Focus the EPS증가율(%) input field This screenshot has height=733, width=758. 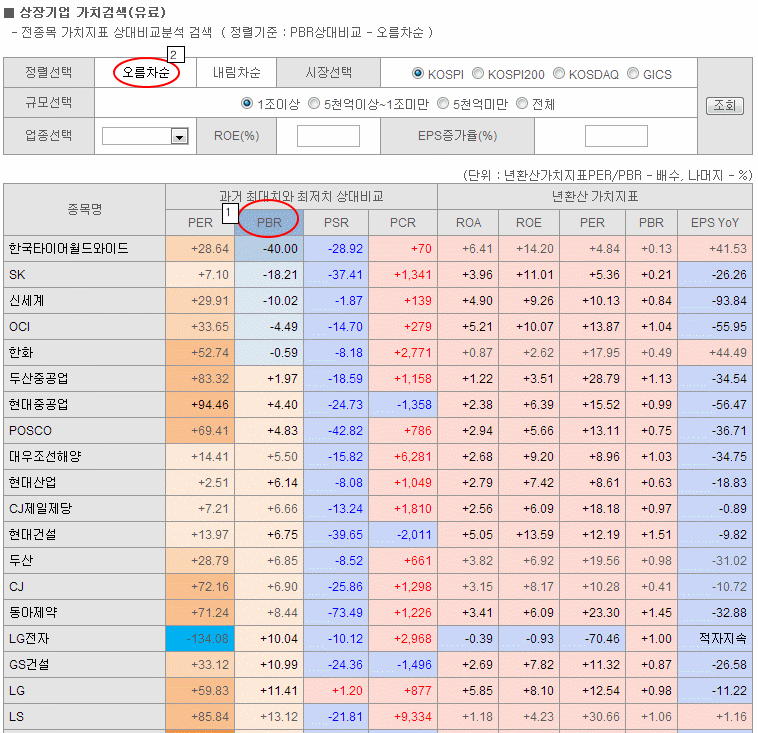click(x=616, y=136)
